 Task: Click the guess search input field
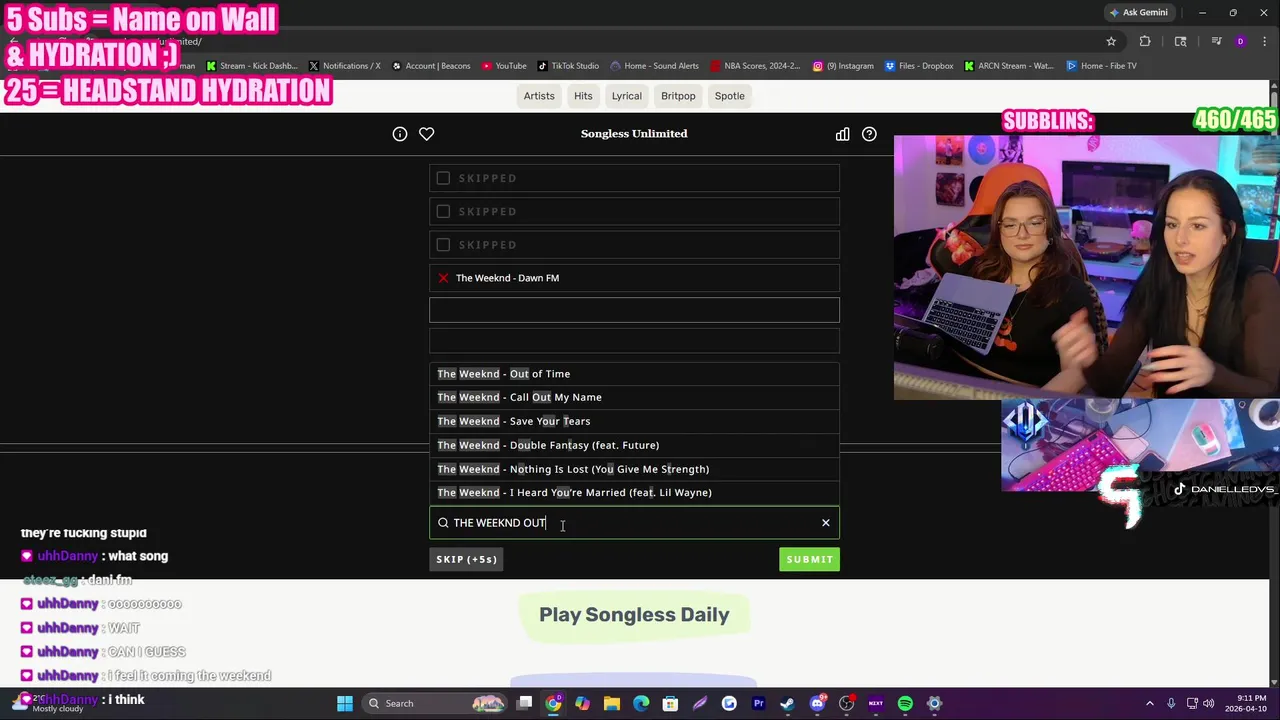pos(634,523)
